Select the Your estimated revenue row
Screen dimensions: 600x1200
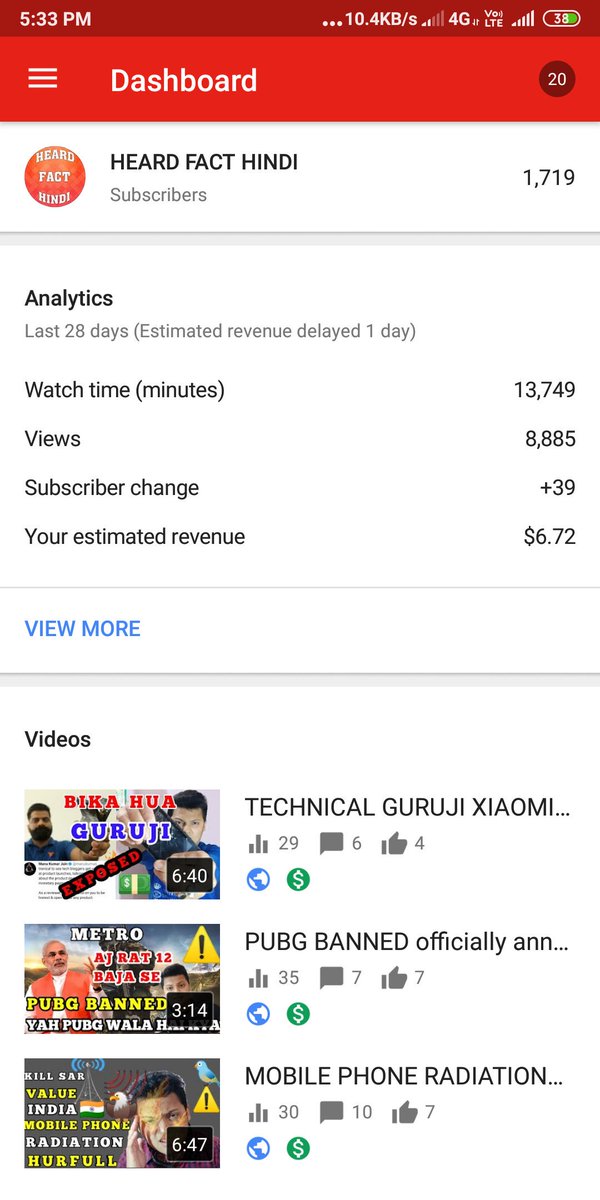(x=300, y=536)
